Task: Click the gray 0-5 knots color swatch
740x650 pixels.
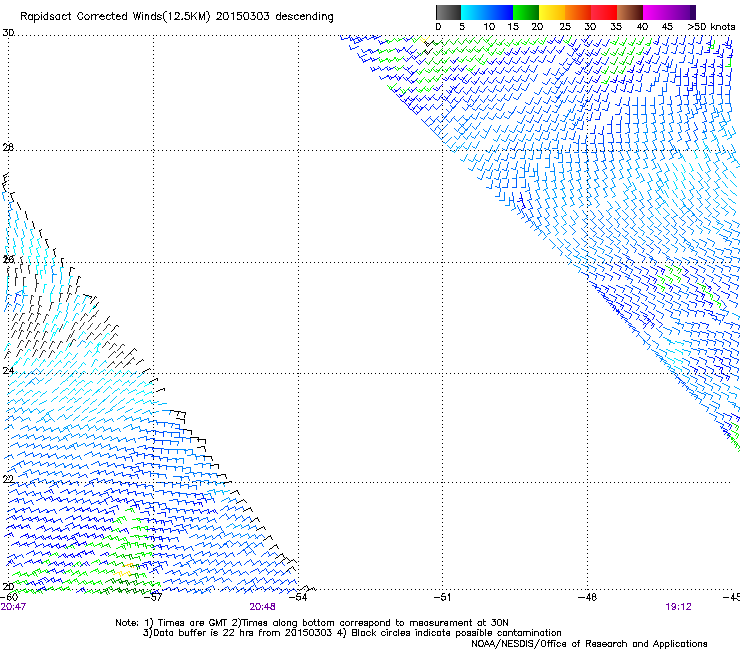Action: coord(448,12)
